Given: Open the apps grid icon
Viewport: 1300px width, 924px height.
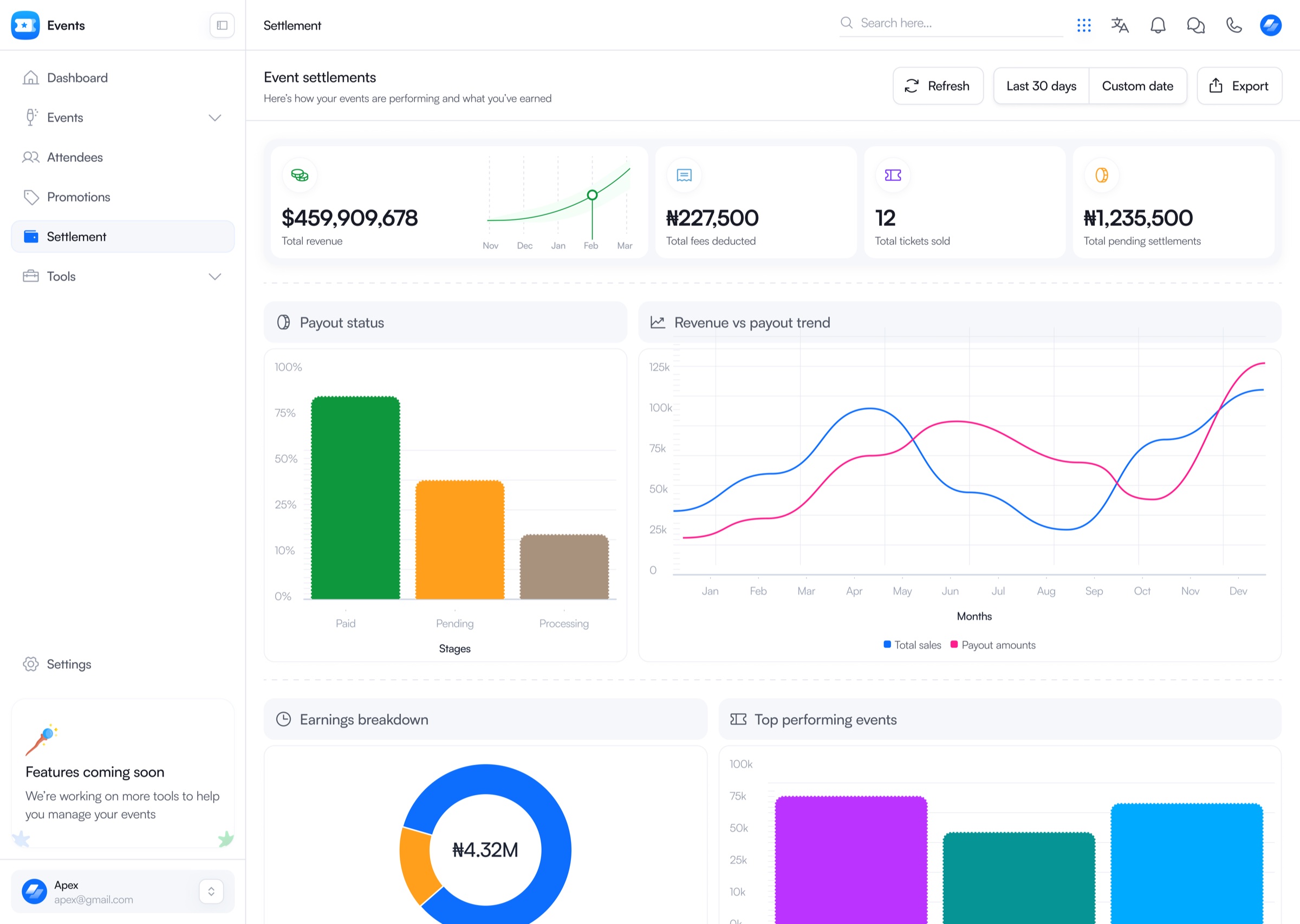Looking at the screenshot, I should (1083, 25).
